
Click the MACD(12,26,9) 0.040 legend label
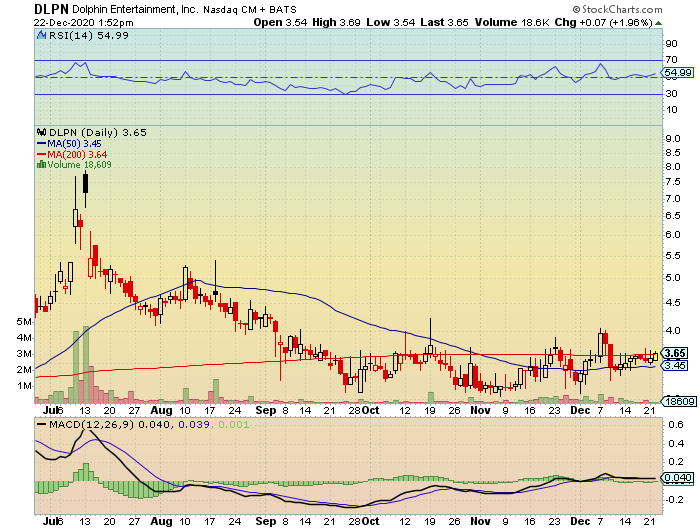point(109,424)
